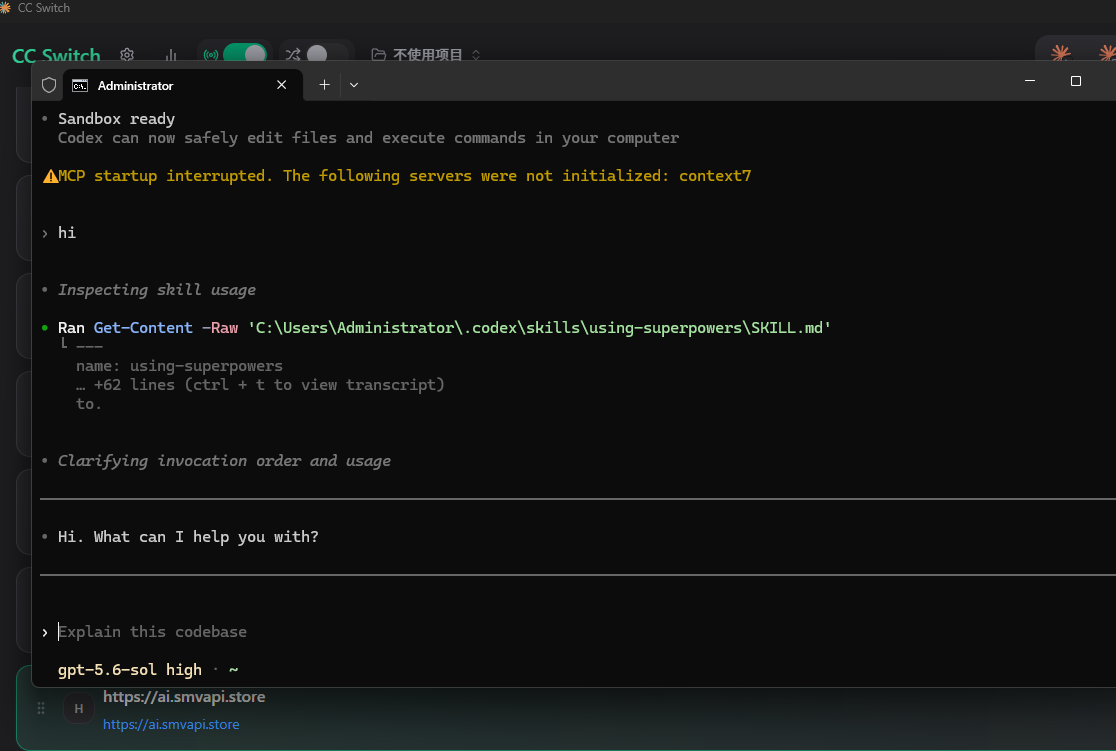
Task: Turn off the green proxy toggle switch
Action: point(245,53)
